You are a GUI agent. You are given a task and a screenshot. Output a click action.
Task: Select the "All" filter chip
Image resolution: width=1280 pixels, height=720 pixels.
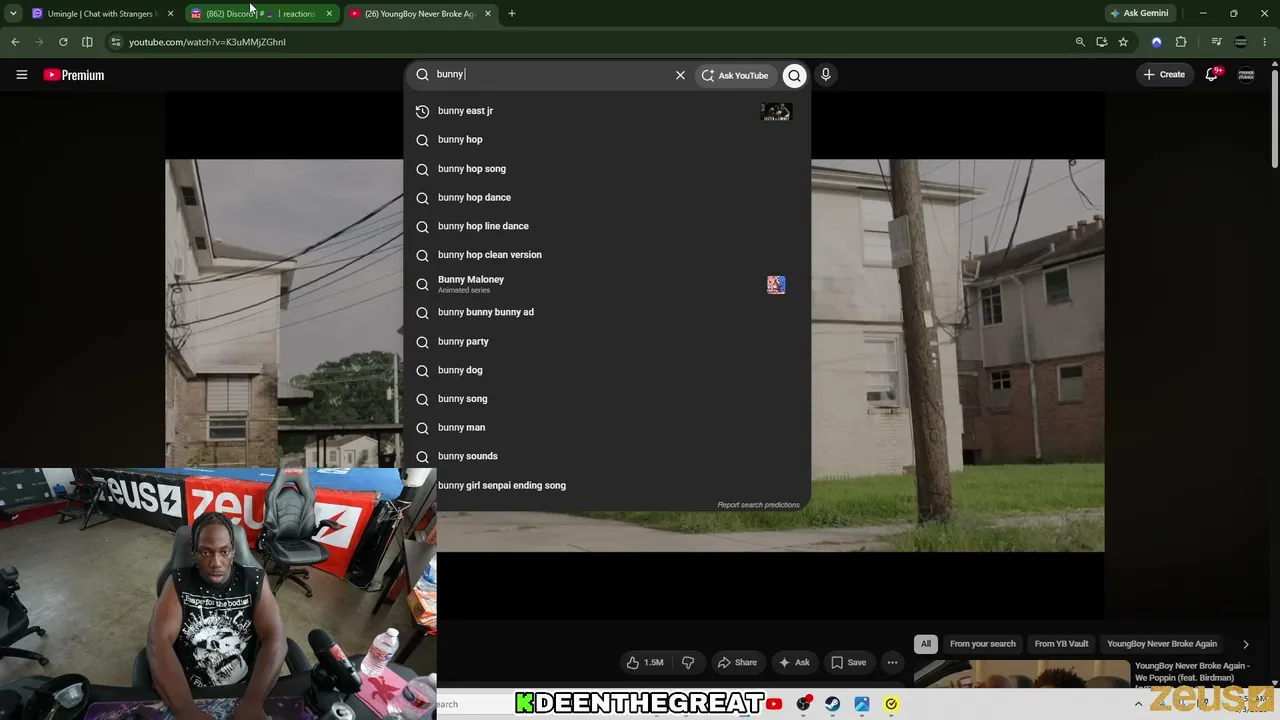926,644
